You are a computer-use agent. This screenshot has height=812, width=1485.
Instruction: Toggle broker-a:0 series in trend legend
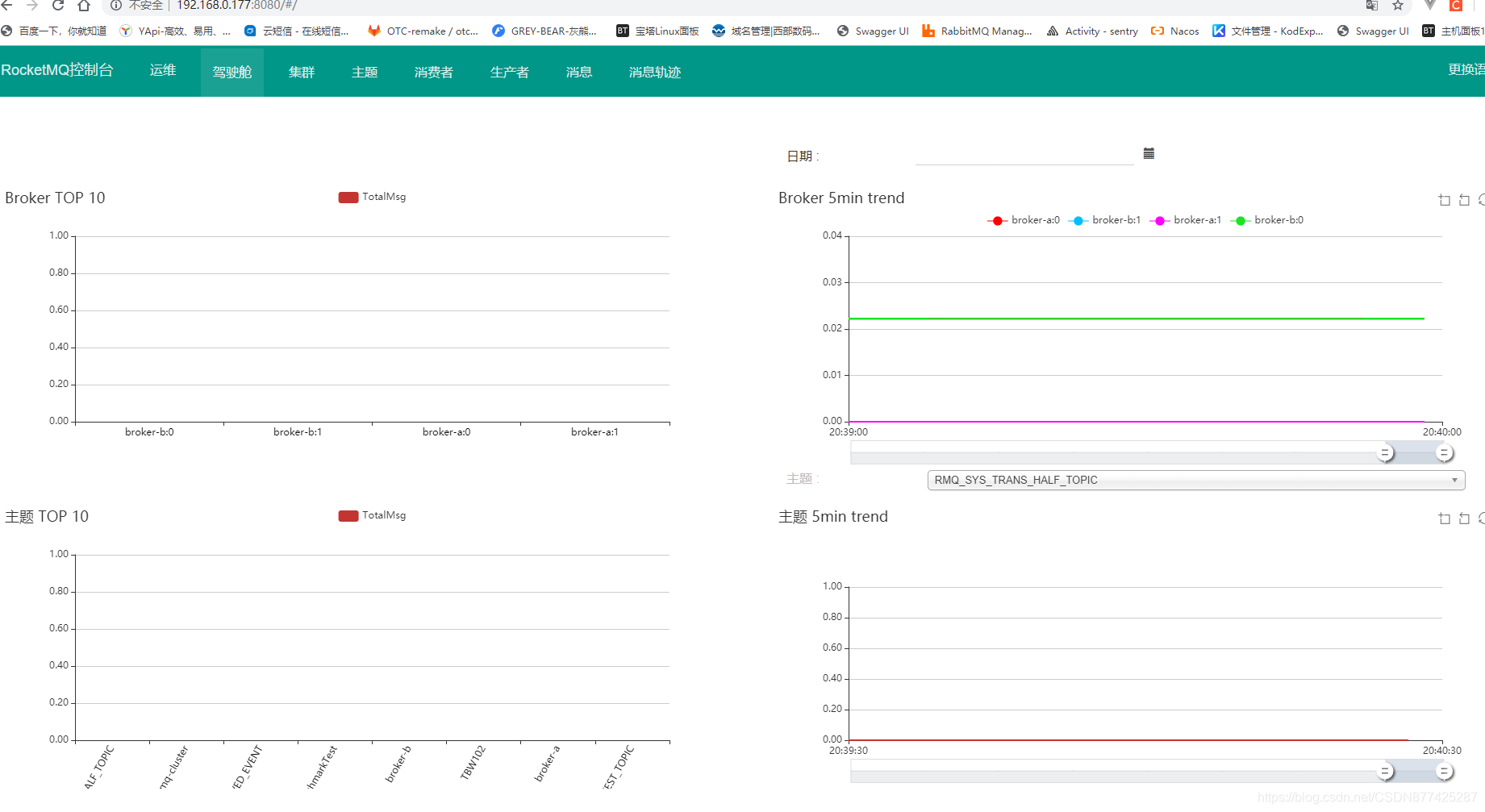(x=1024, y=220)
